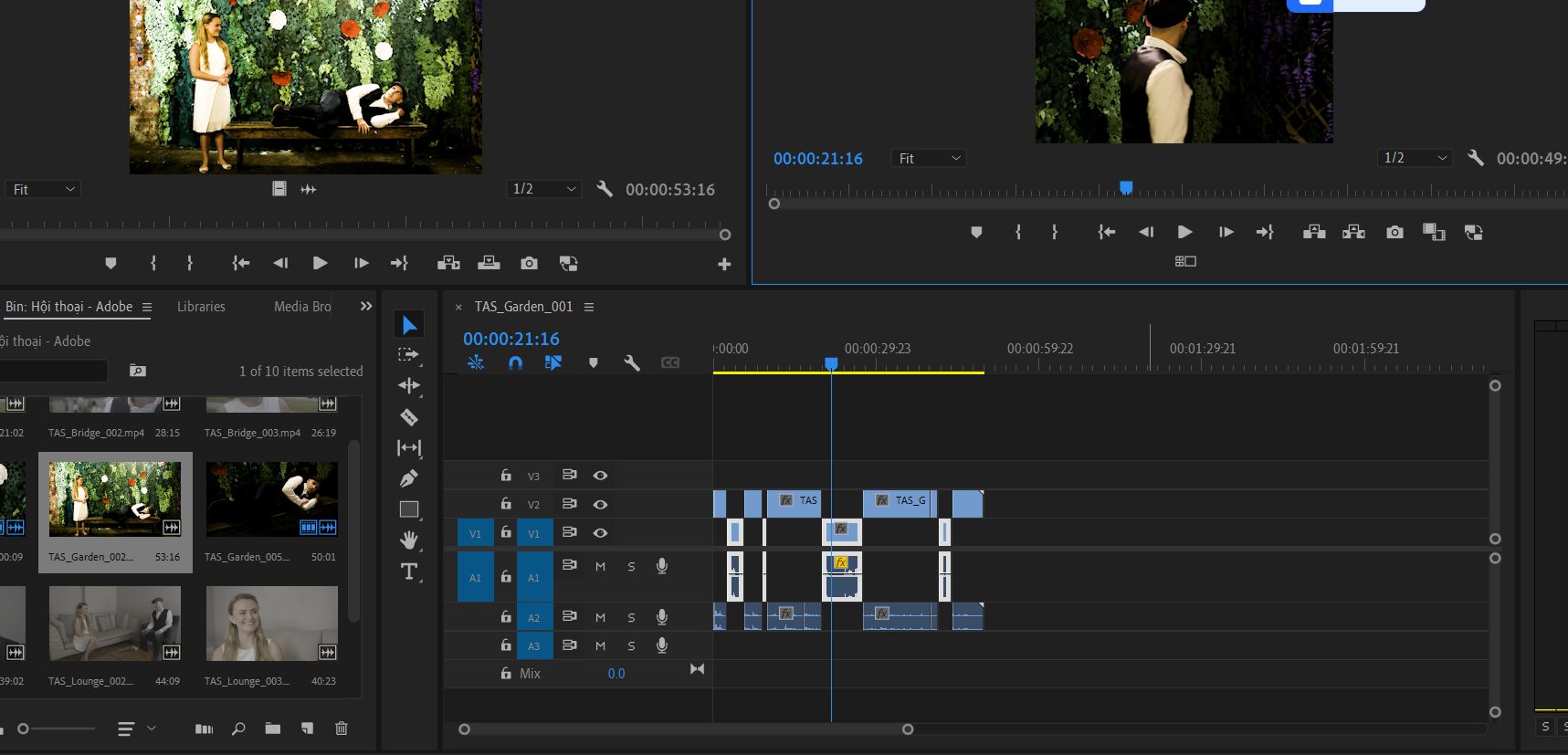
Task: Step forward one frame in Program monitor
Action: pos(1226,232)
